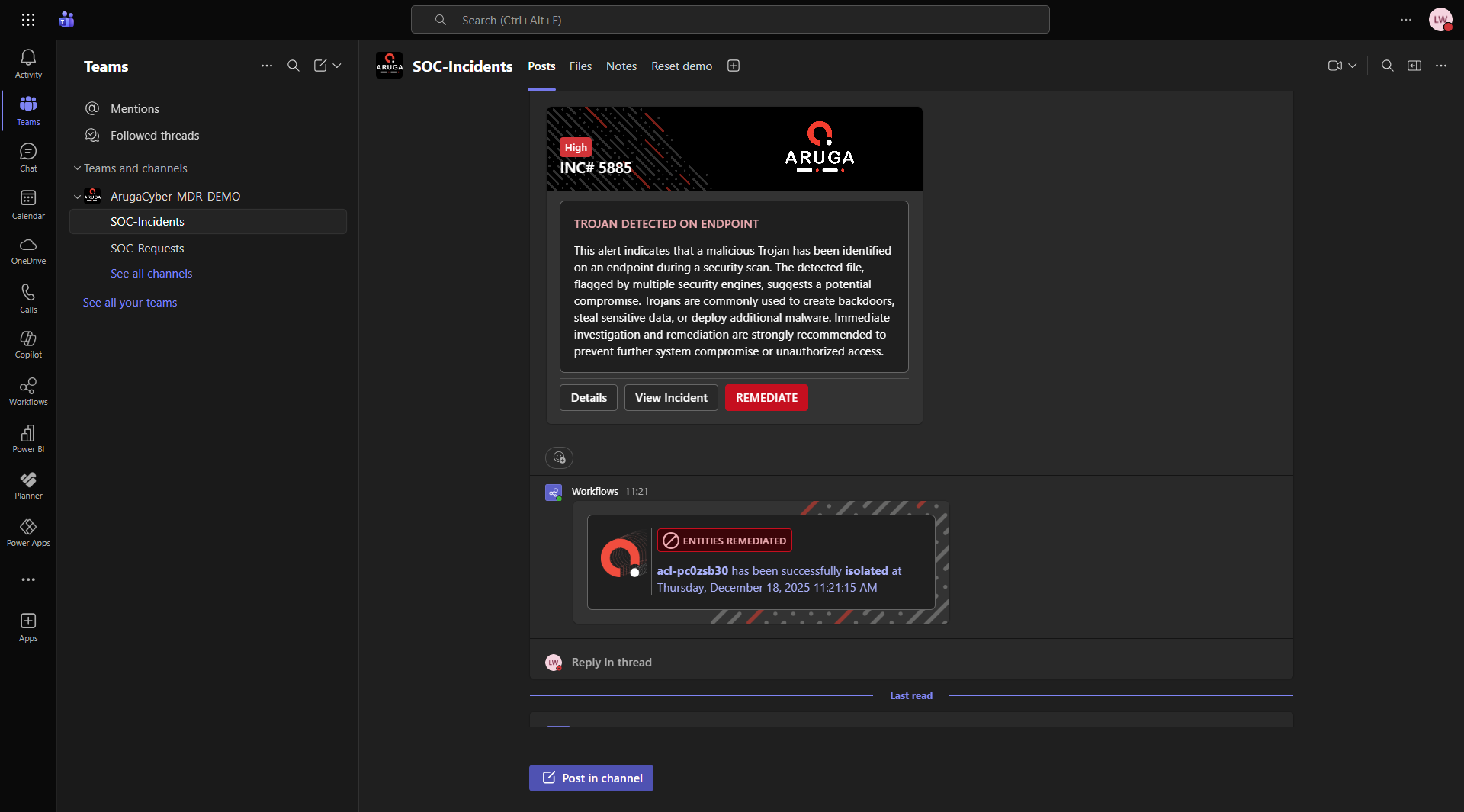Screen dimensions: 1464x812
Task: Search within the Teams list panel
Action: tap(294, 66)
